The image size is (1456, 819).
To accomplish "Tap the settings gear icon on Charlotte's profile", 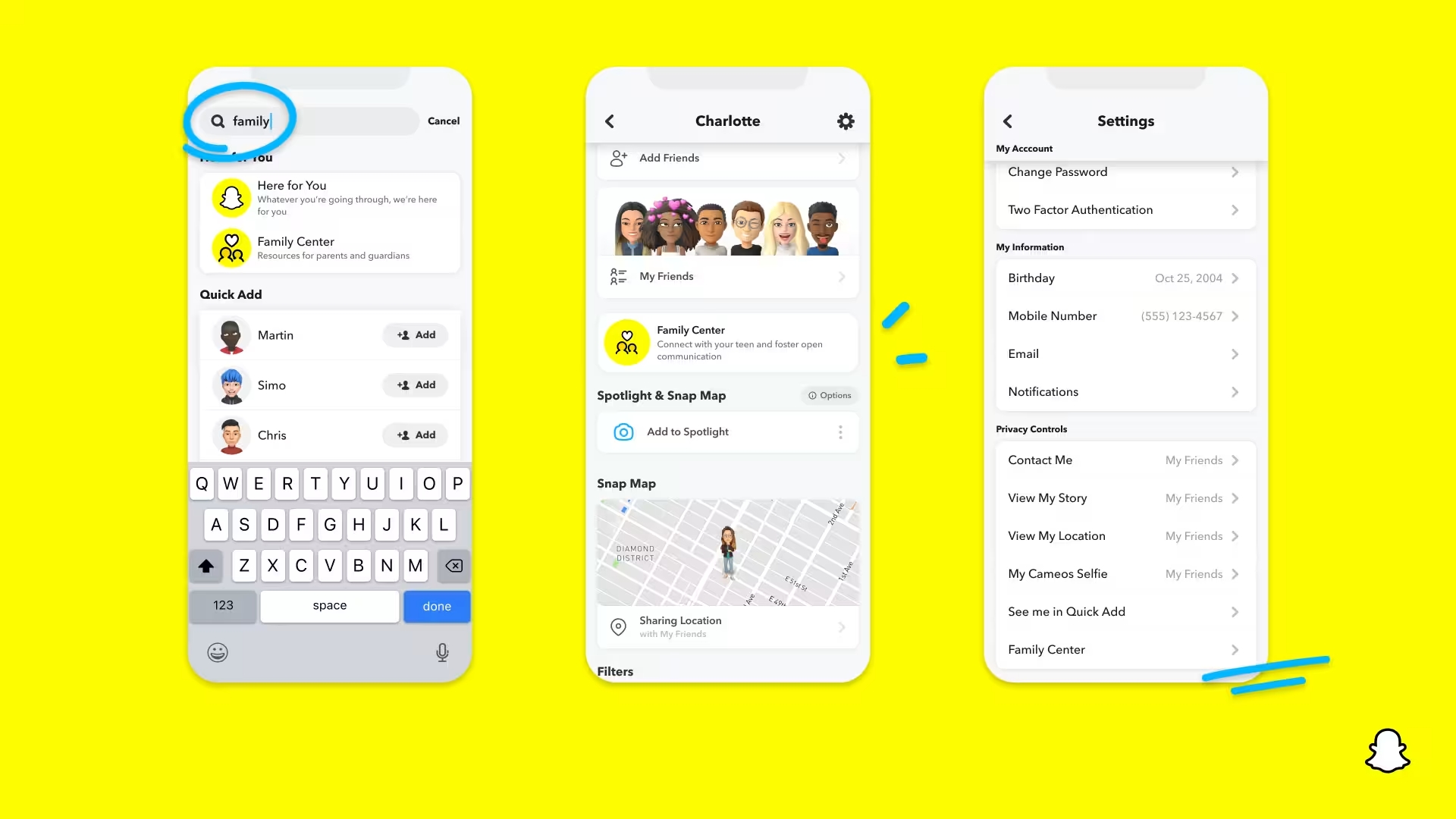I will (843, 121).
